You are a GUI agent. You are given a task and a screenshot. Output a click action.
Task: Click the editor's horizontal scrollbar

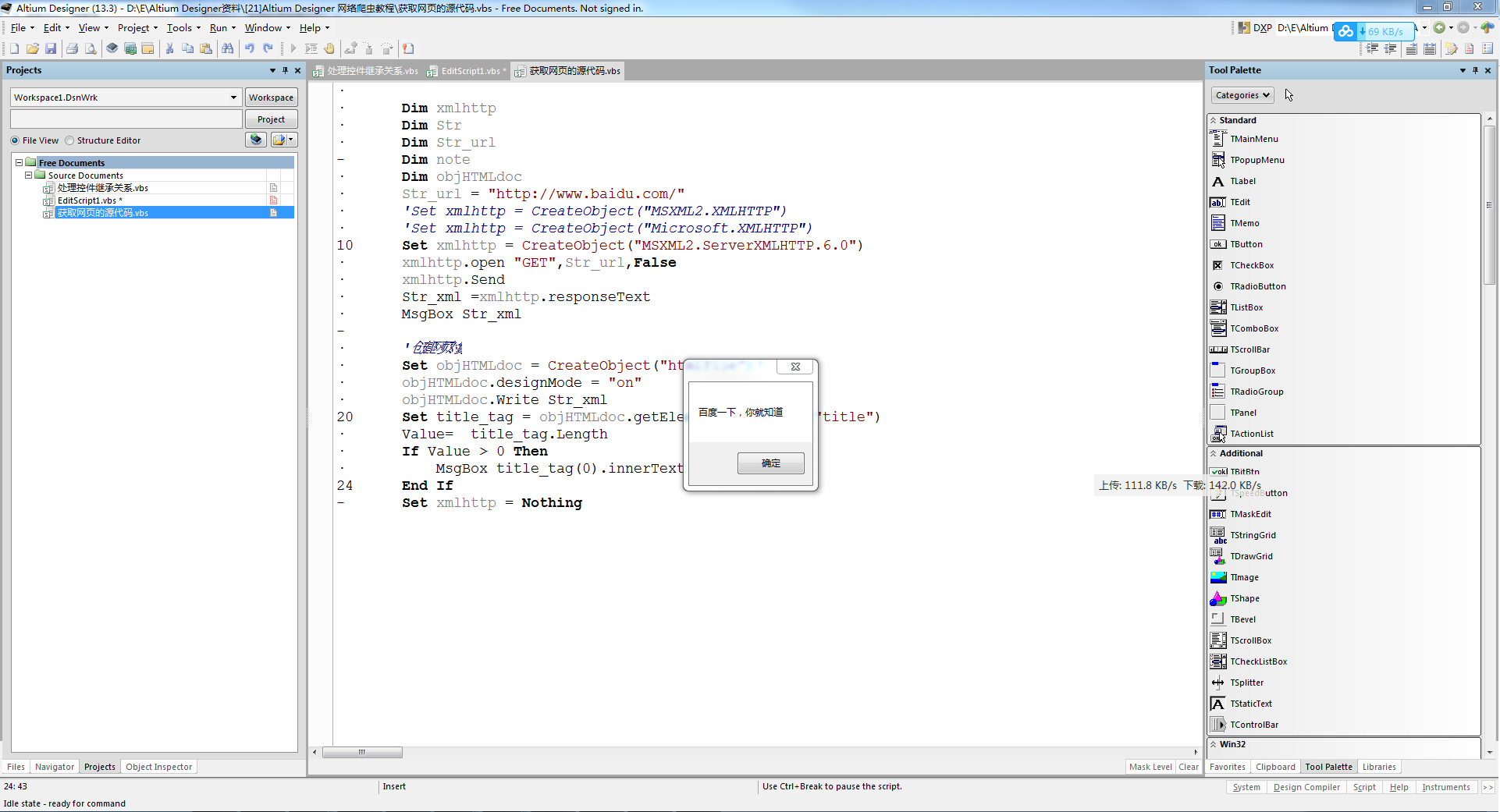[x=361, y=752]
